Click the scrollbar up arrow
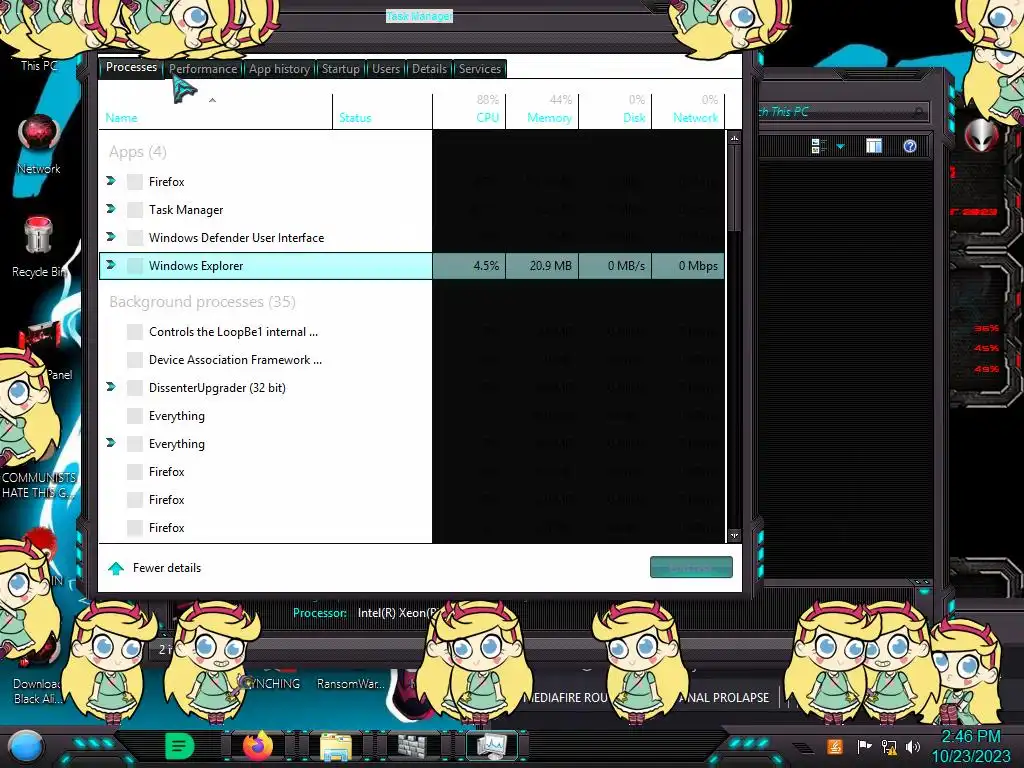Screen dimensions: 1024x768 pos(735,138)
